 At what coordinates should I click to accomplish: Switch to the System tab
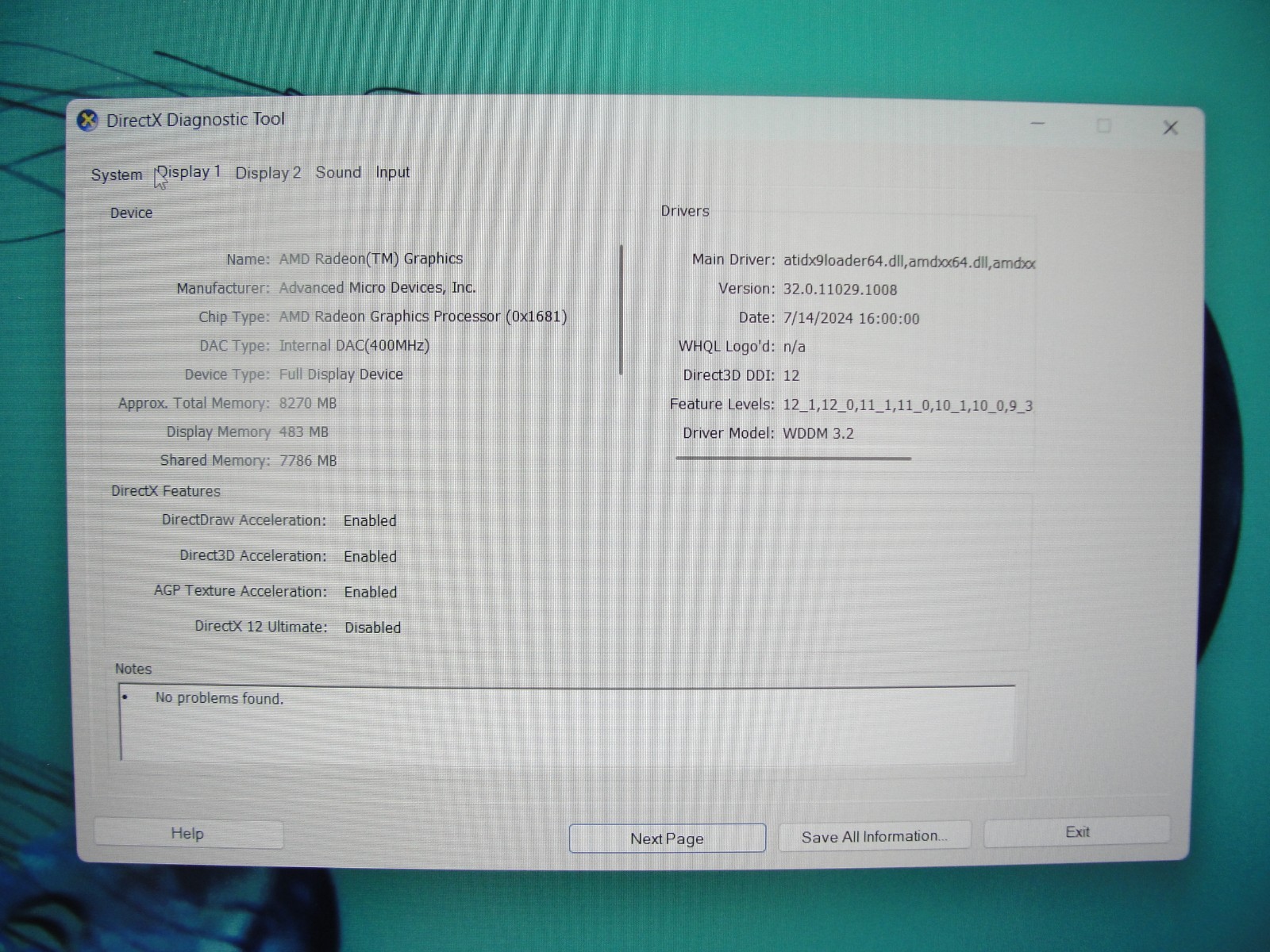(117, 175)
